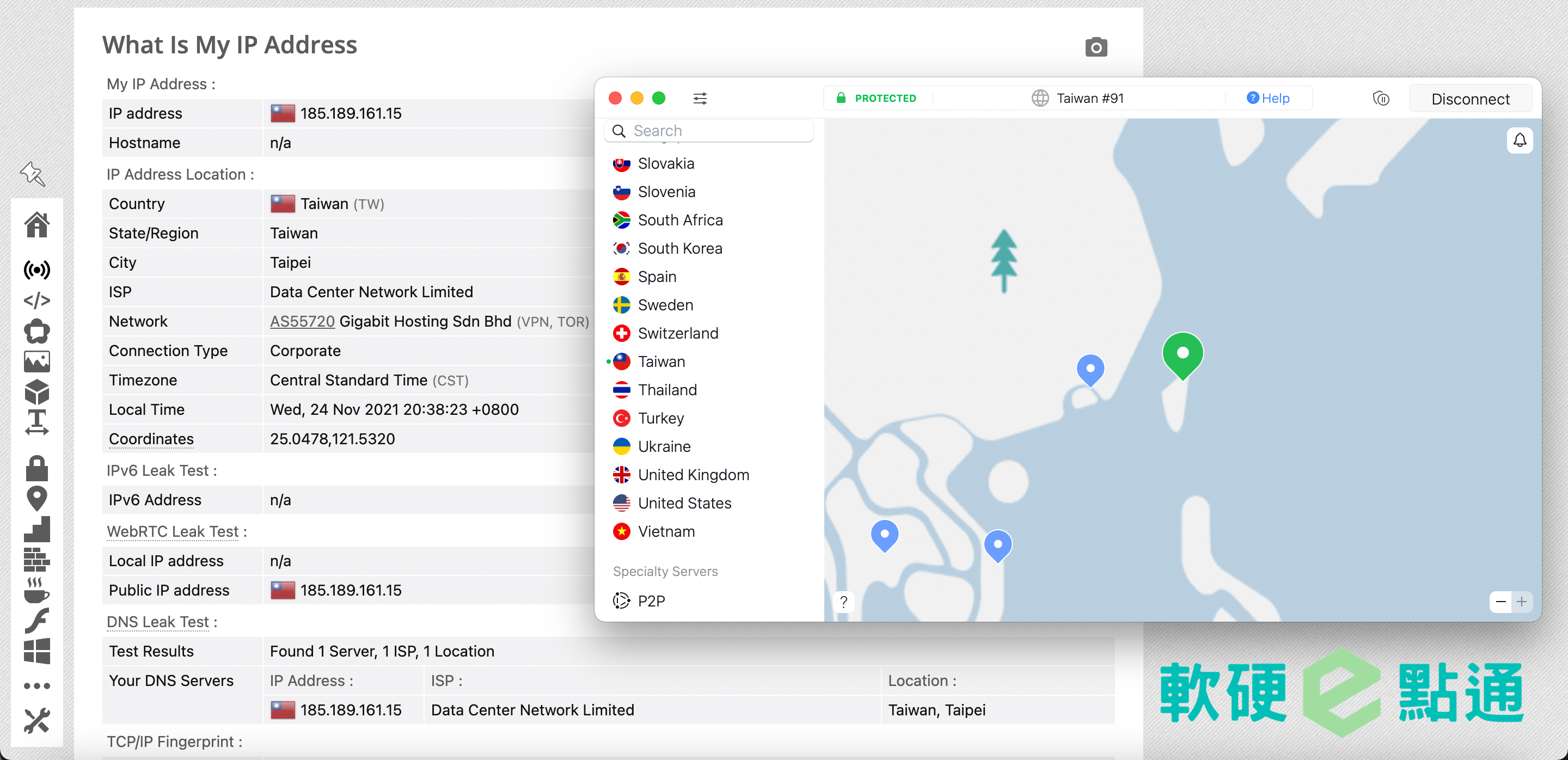This screenshot has width=1568, height=760.
Task: Open the VPN settings sliders icon
Action: point(700,98)
